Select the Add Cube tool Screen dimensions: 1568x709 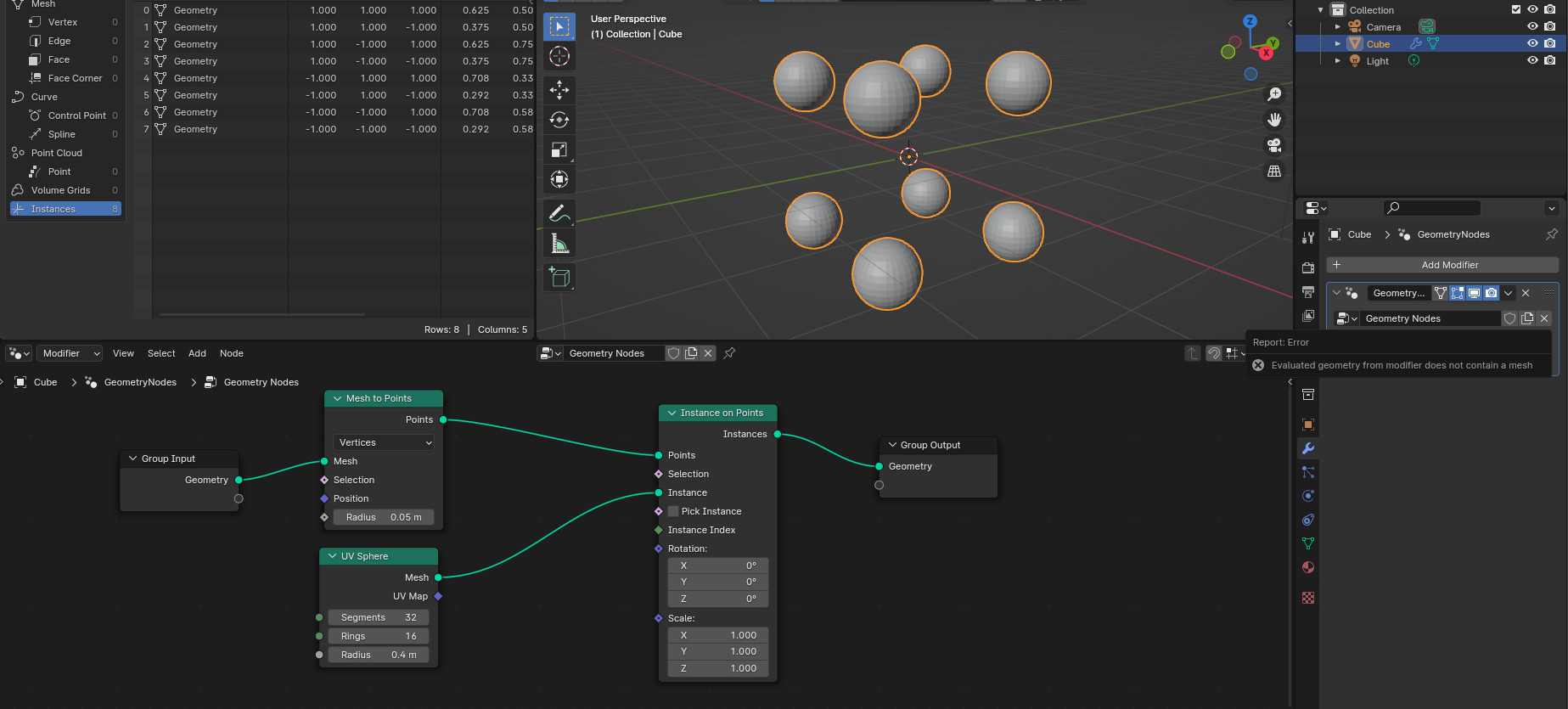(x=559, y=277)
